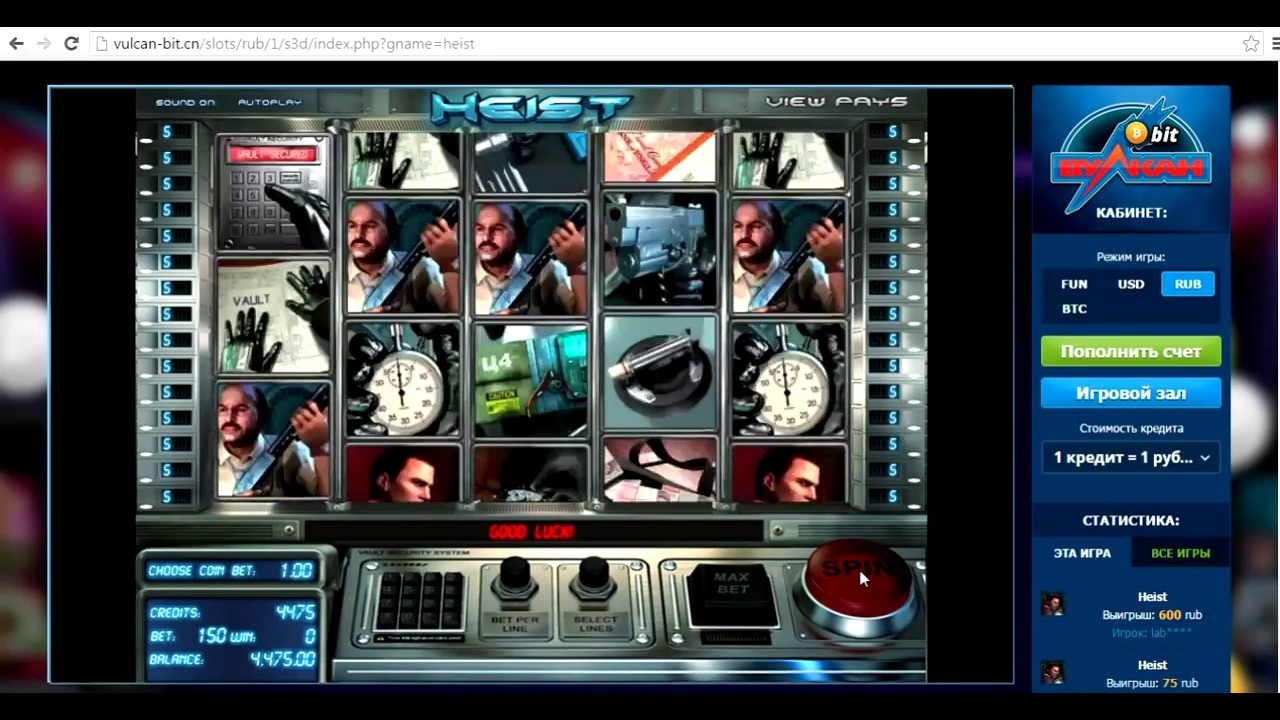The width and height of the screenshot is (1280, 720).
Task: Reload the page with the refresh icon
Action: tap(71, 44)
